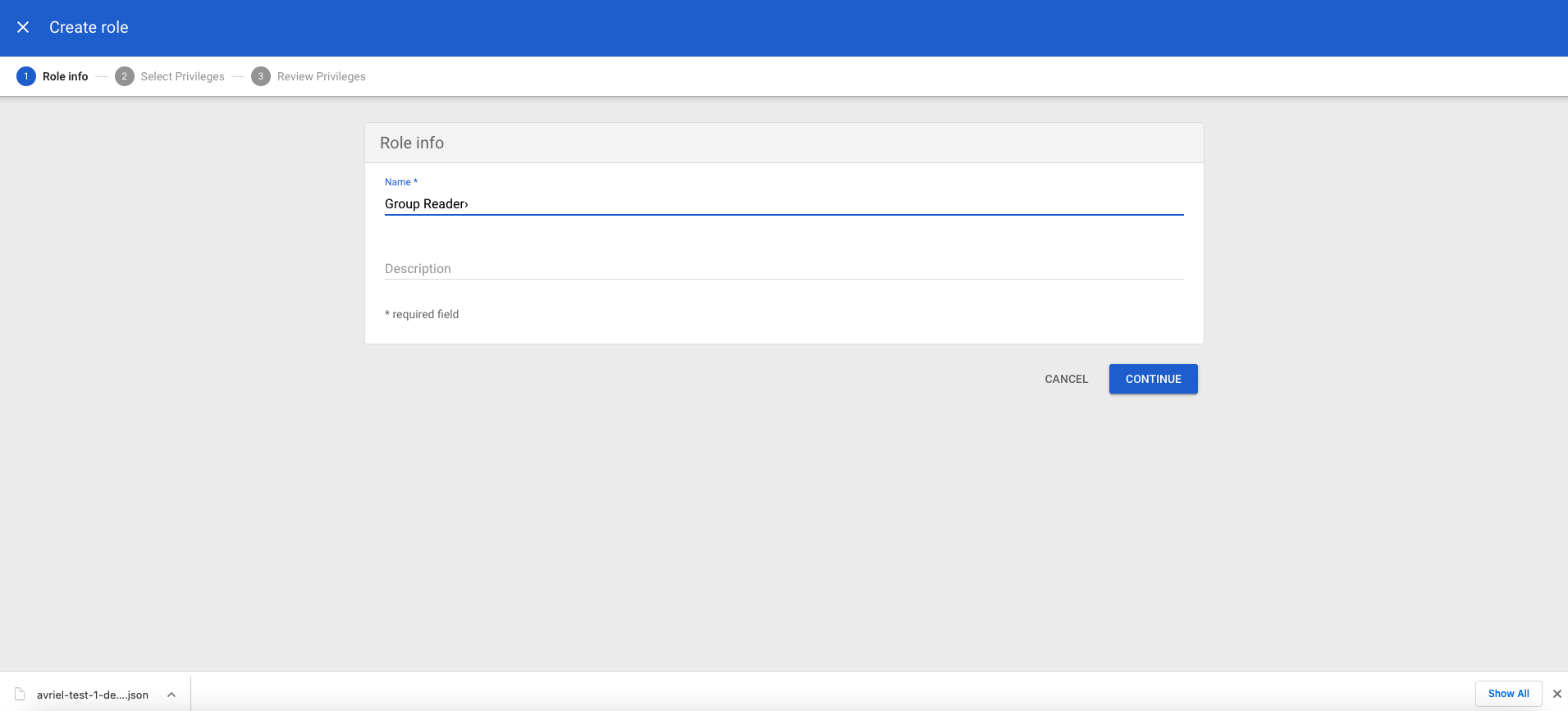This screenshot has height=711, width=1568.
Task: Go to step 3 Review Privileges
Action: (309, 76)
